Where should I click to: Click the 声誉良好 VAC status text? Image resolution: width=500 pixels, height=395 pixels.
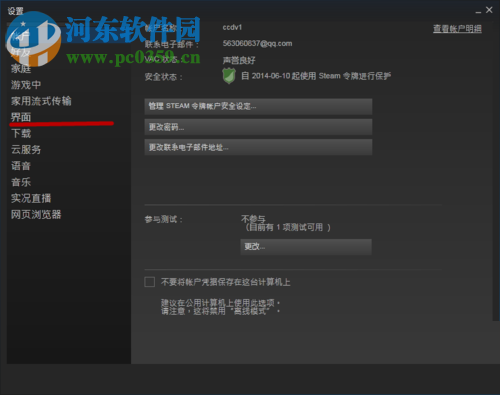(239, 60)
